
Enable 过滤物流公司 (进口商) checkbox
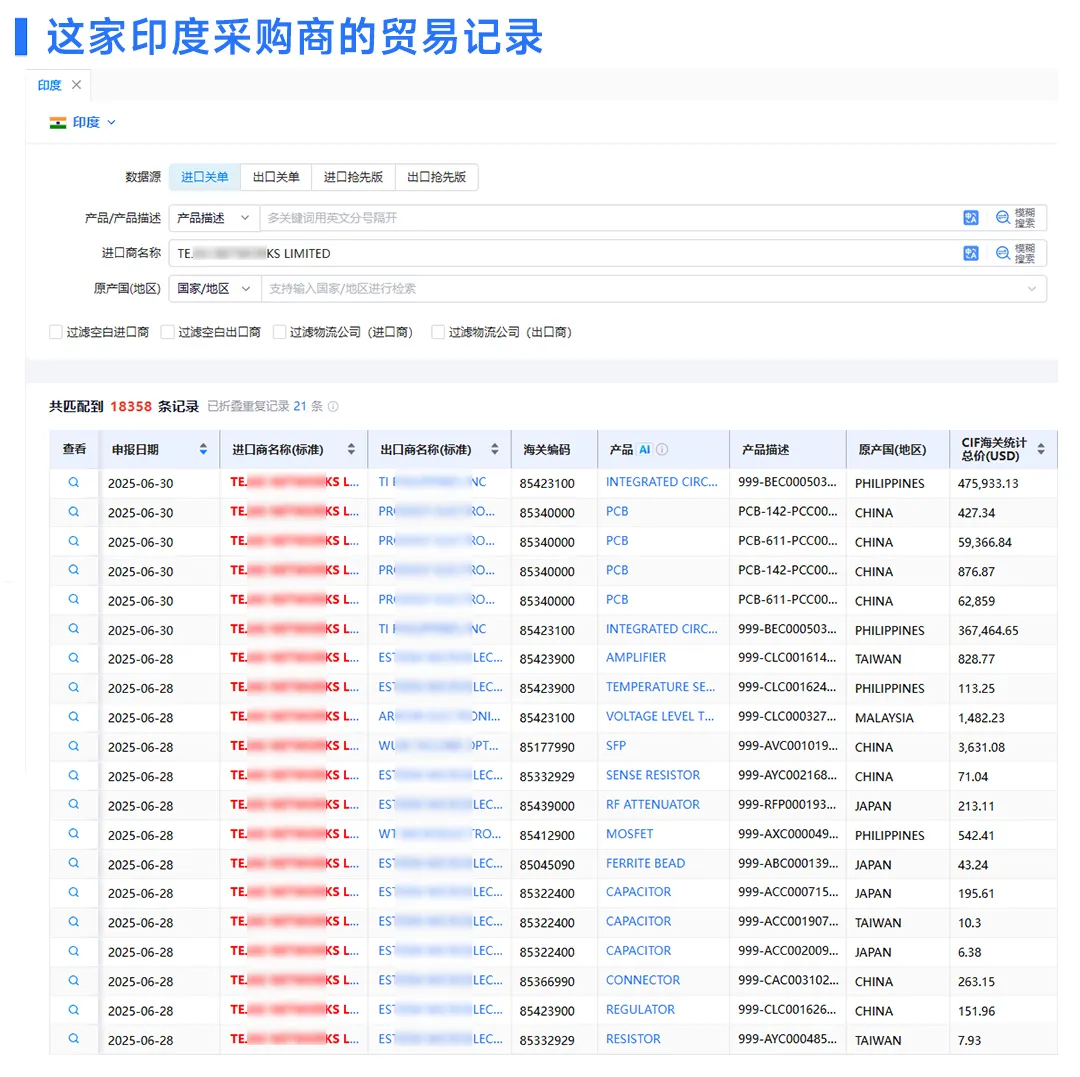279,332
